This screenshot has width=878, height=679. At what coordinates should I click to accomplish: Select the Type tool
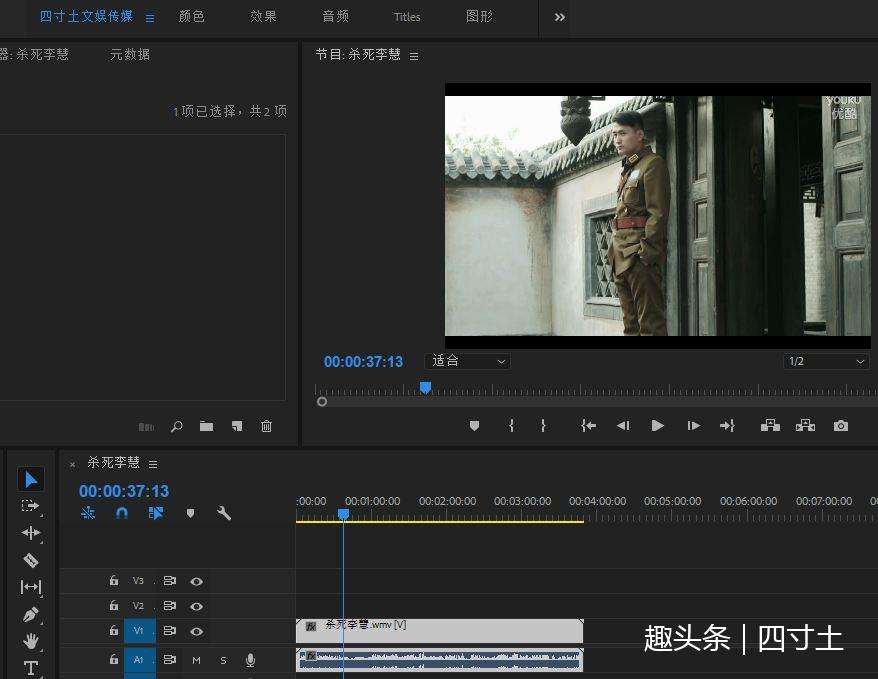point(31,668)
